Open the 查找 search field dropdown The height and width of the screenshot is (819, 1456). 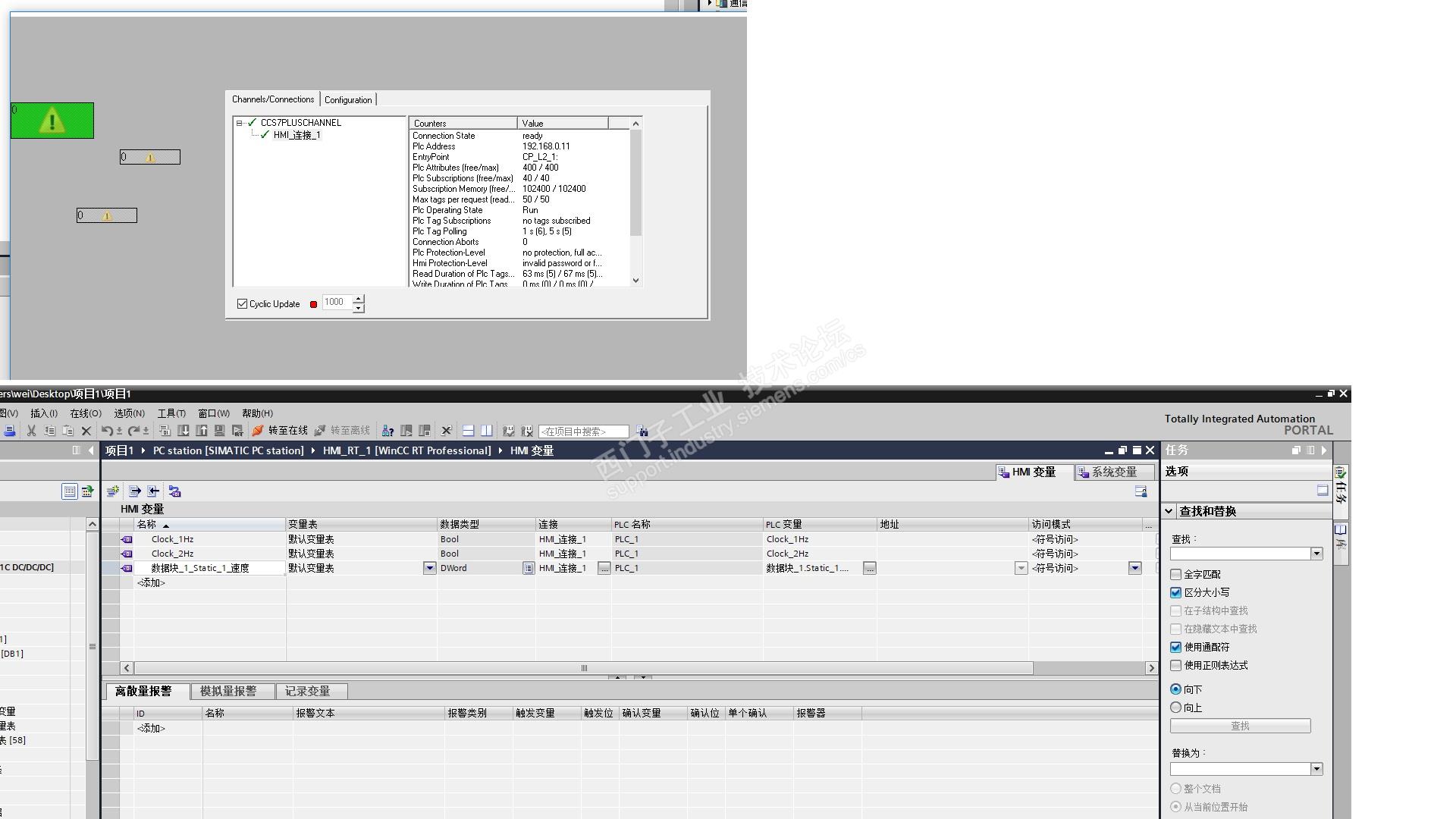pyautogui.click(x=1316, y=554)
